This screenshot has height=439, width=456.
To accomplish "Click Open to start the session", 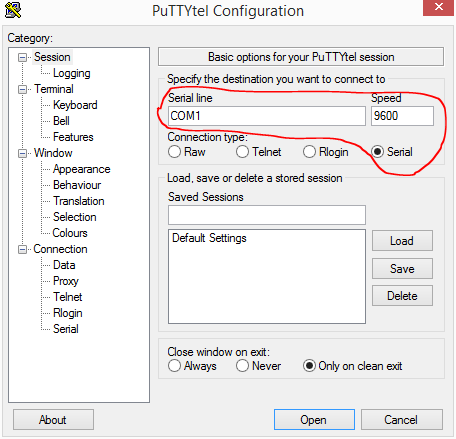I will [314, 420].
